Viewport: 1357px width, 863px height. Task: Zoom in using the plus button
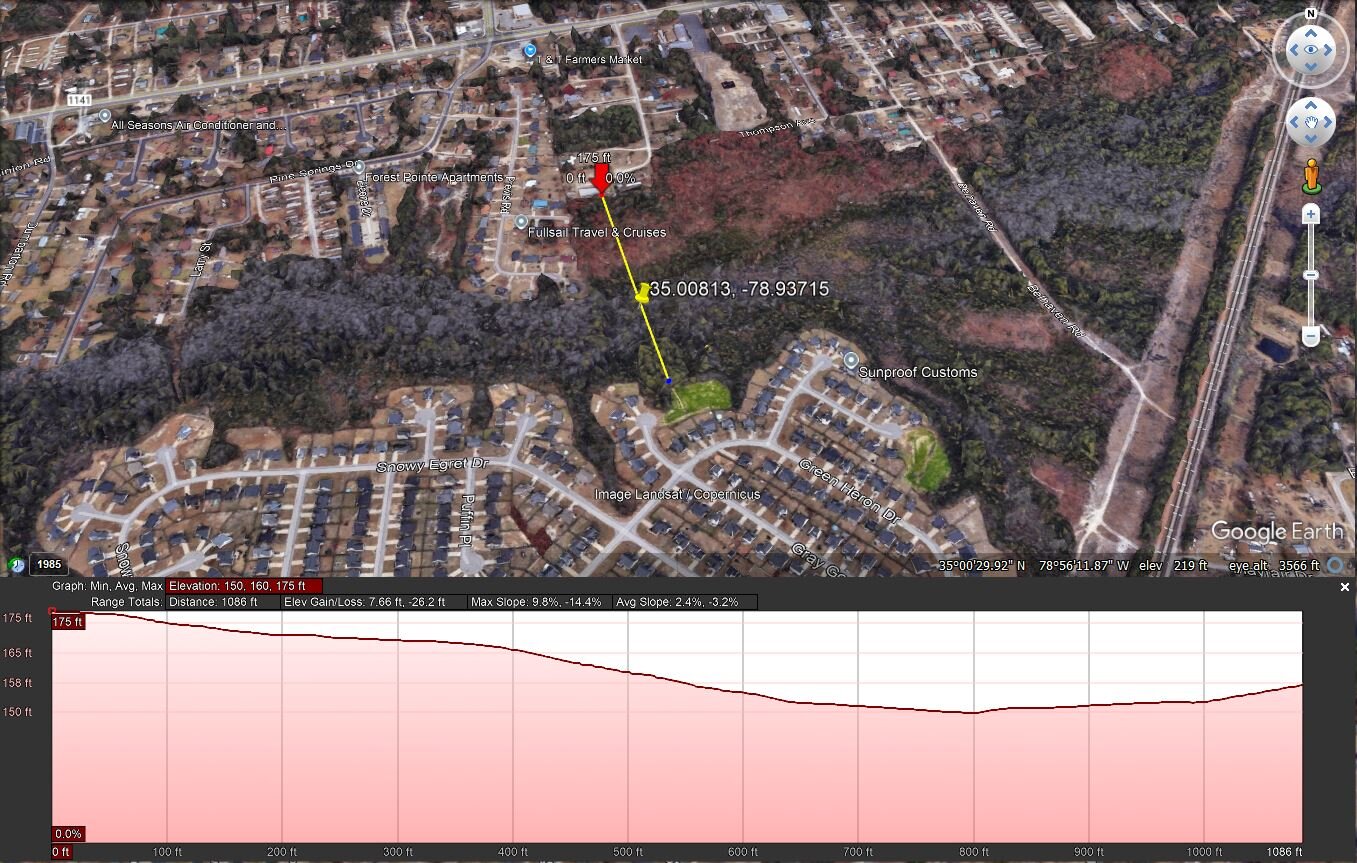1310,214
